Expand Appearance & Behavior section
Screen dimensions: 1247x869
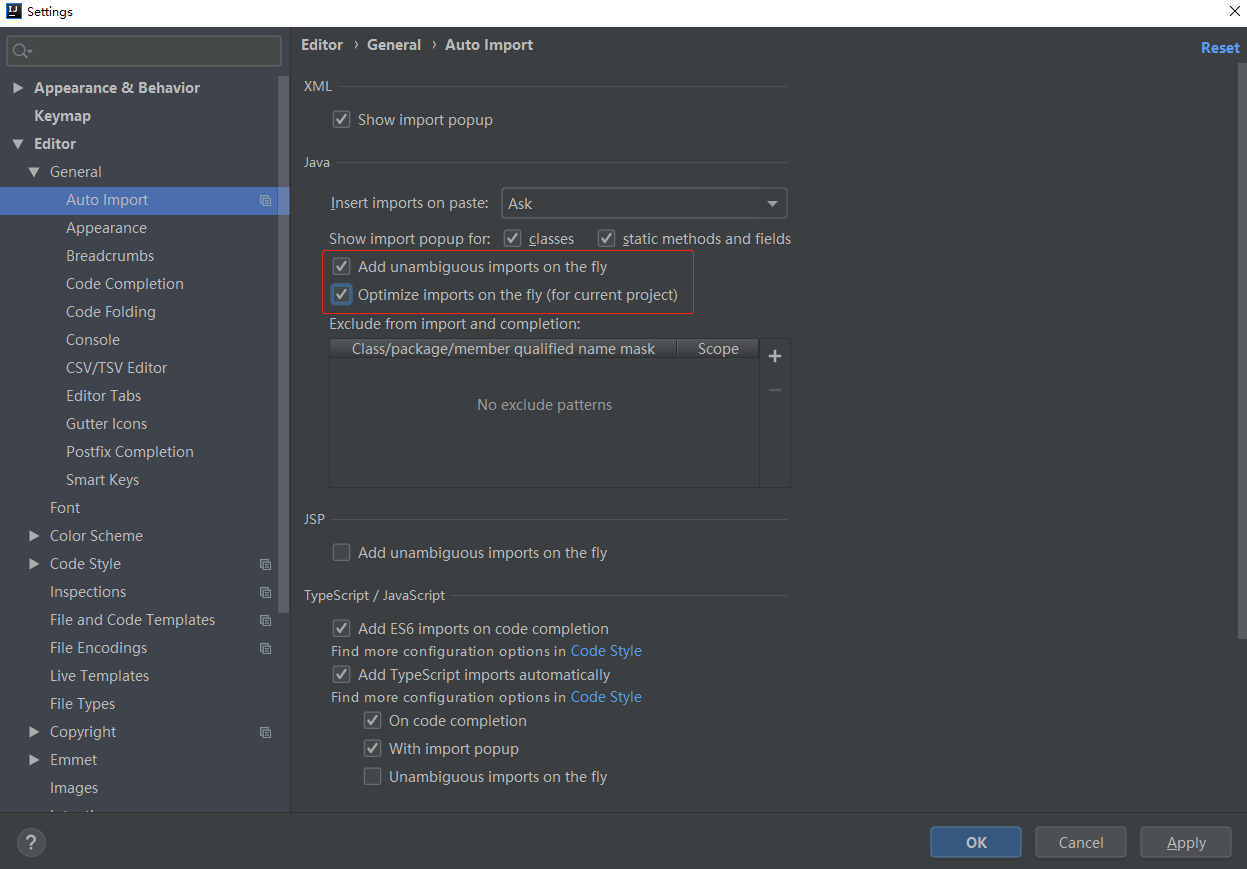click(x=17, y=88)
